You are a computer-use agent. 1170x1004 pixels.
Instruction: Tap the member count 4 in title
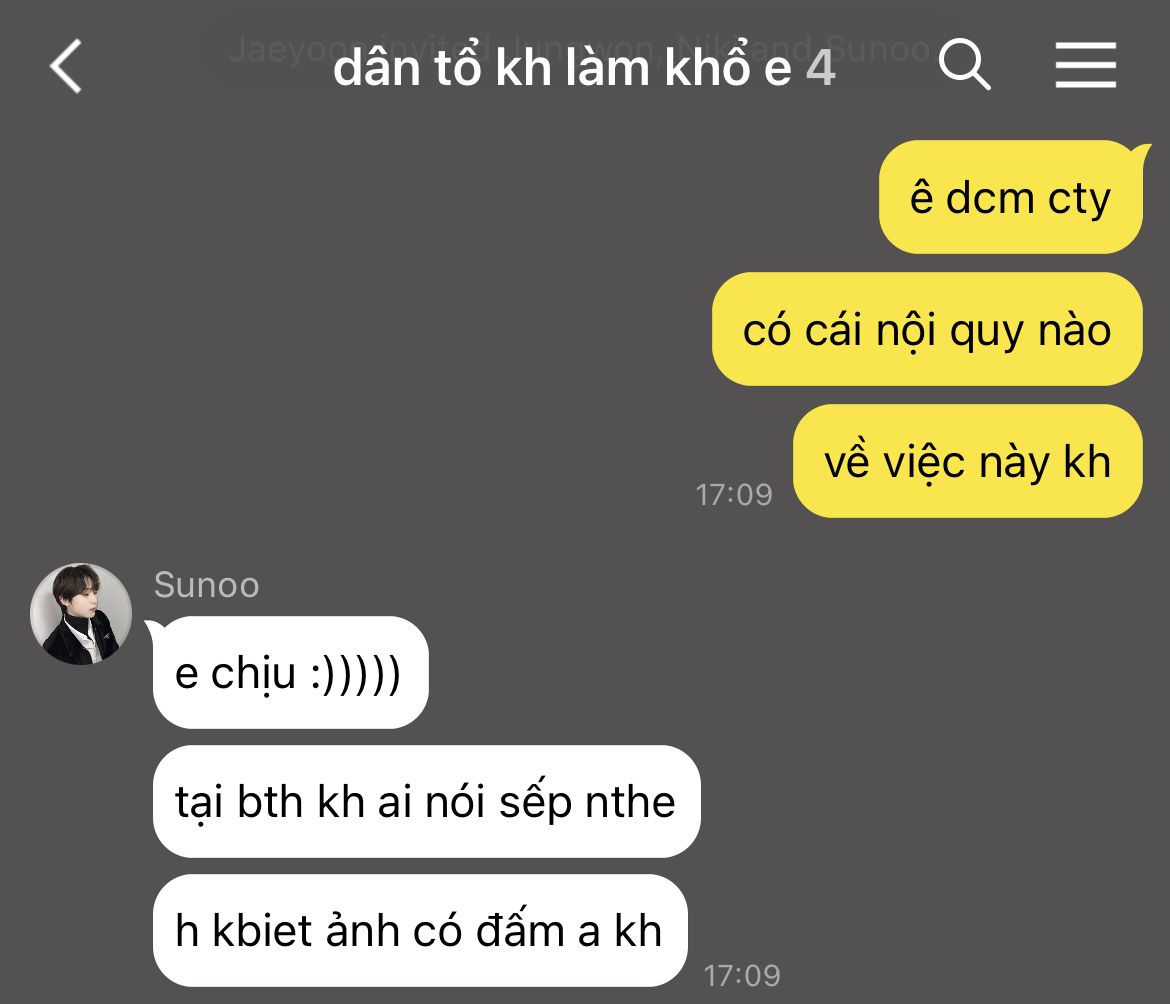[820, 69]
